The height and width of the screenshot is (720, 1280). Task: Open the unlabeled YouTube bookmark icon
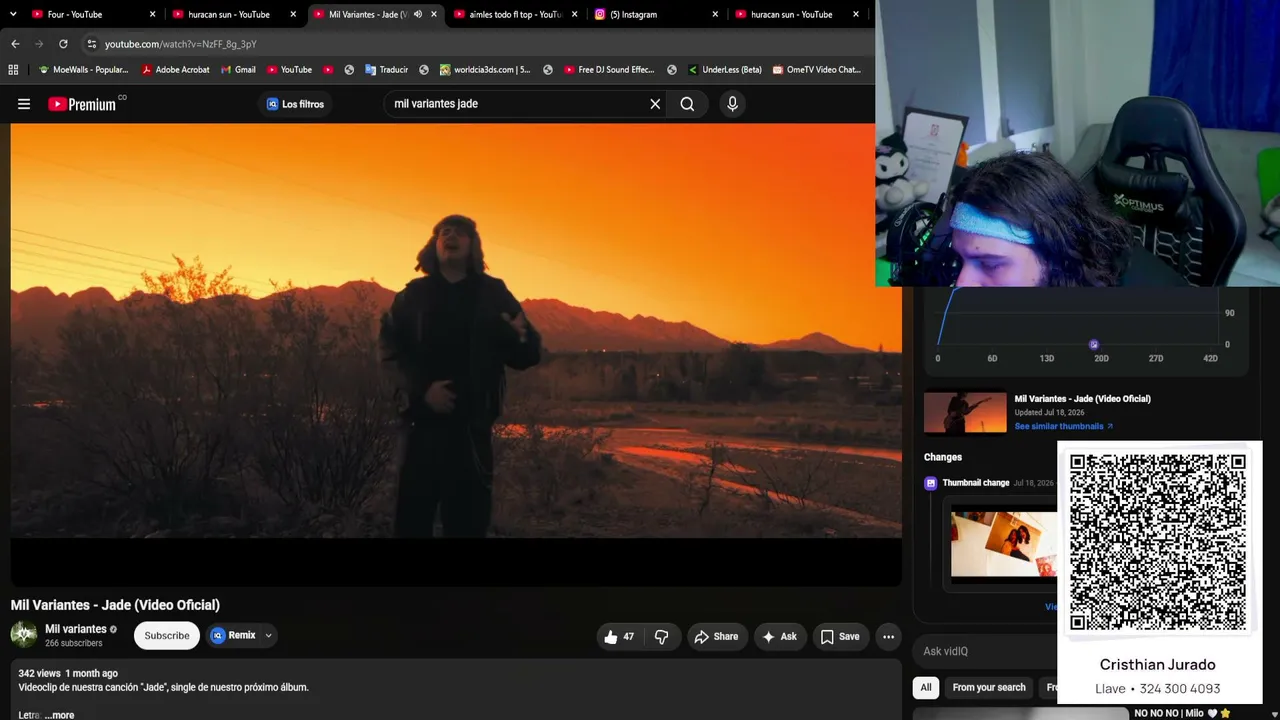click(x=328, y=70)
